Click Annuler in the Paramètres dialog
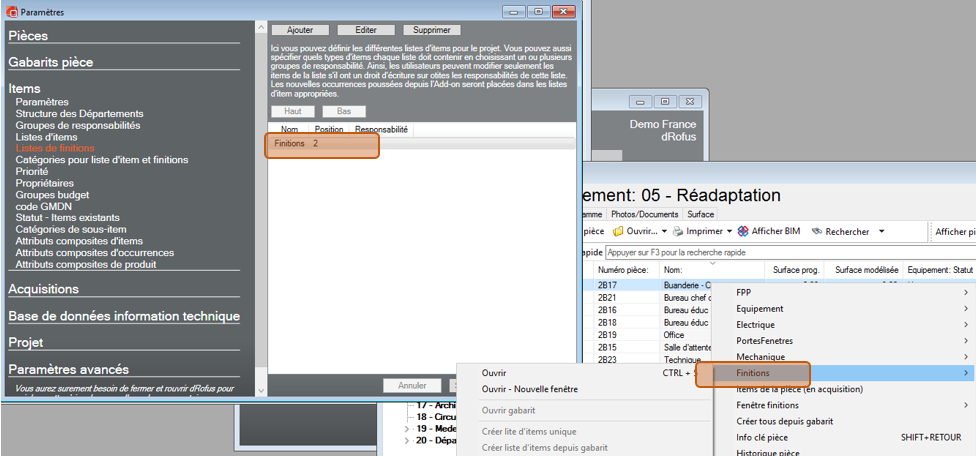Viewport: 976px width, 456px height. pos(412,386)
